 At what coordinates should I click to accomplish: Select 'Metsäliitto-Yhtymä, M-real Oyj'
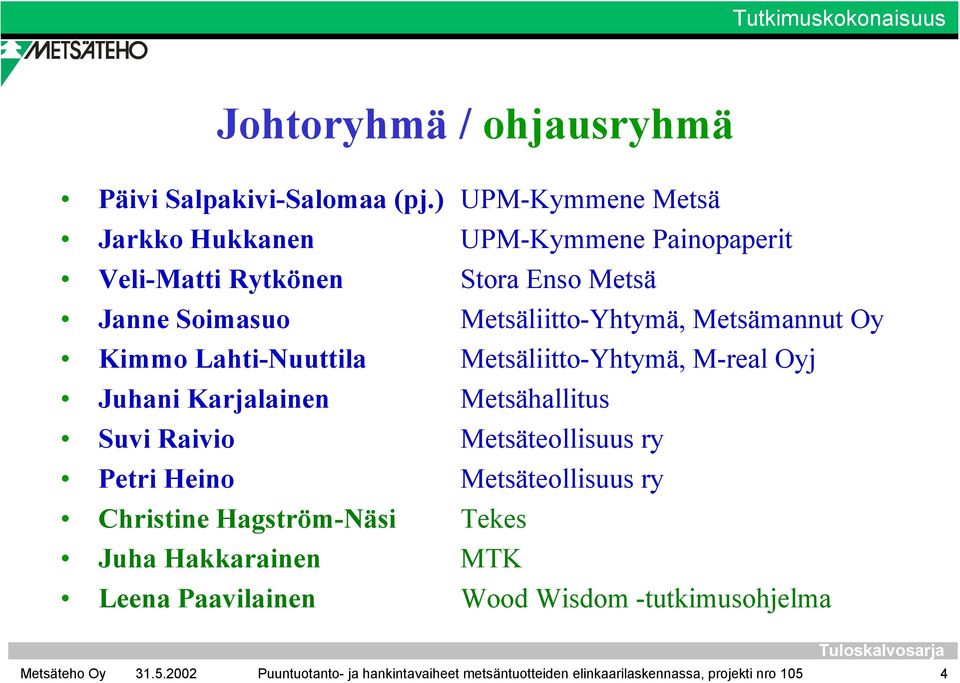(x=638, y=360)
